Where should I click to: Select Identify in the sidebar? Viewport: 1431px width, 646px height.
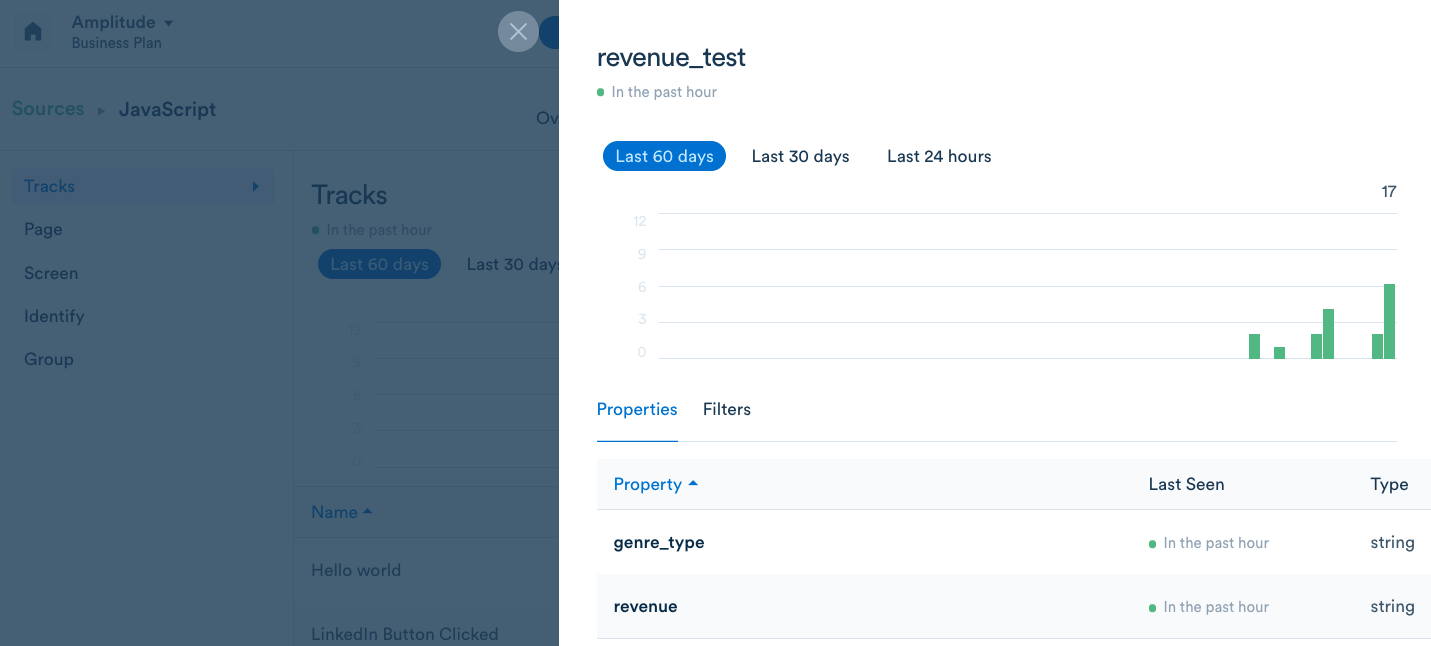tap(54, 316)
